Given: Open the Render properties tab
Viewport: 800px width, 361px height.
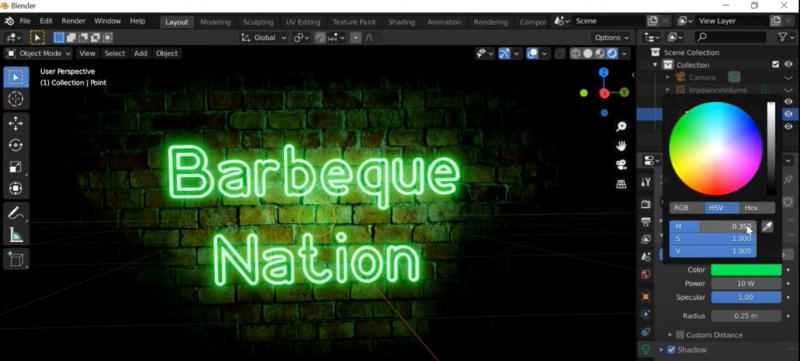Looking at the screenshot, I should (646, 204).
